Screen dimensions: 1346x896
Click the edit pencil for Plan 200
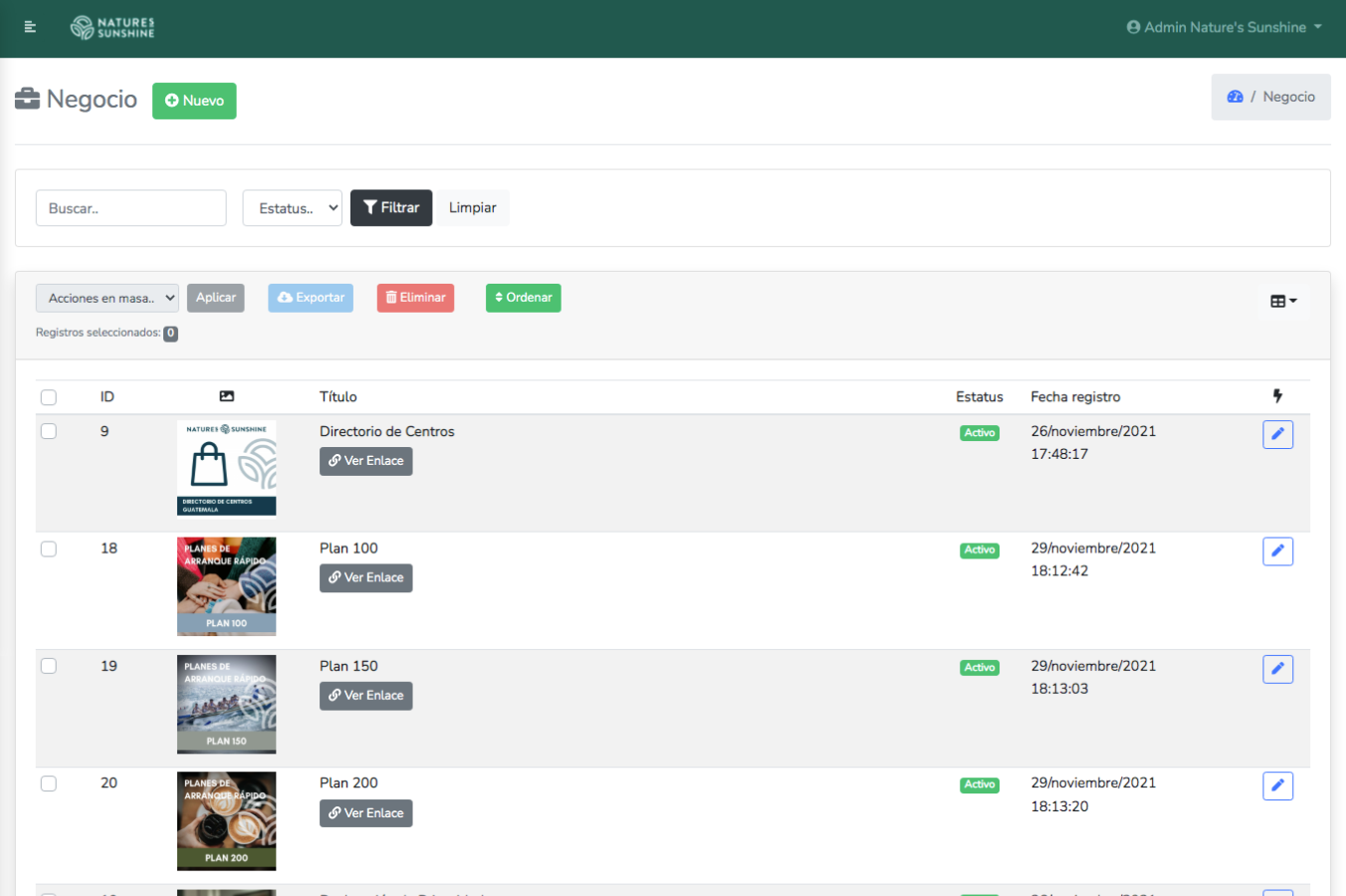(x=1277, y=785)
